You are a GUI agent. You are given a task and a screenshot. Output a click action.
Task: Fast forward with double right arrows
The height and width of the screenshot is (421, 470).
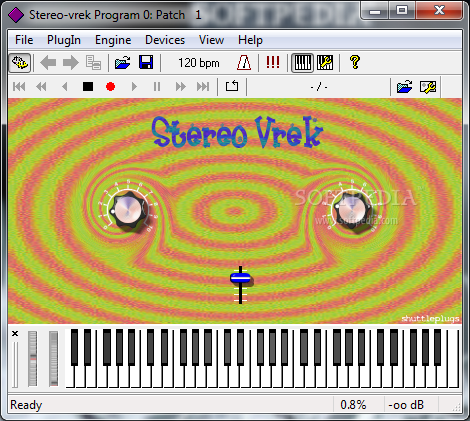[181, 87]
